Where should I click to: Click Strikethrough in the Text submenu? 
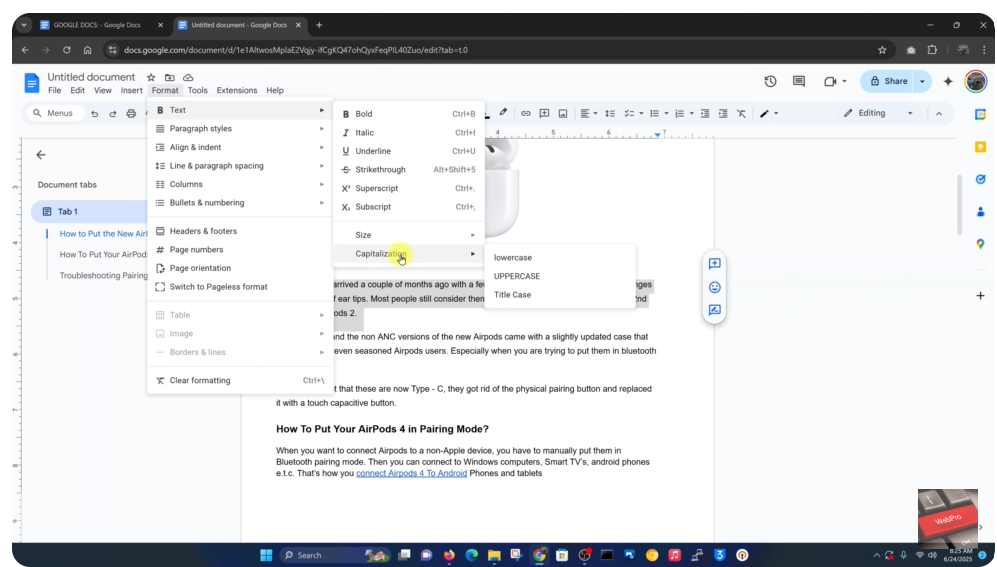(408, 169)
